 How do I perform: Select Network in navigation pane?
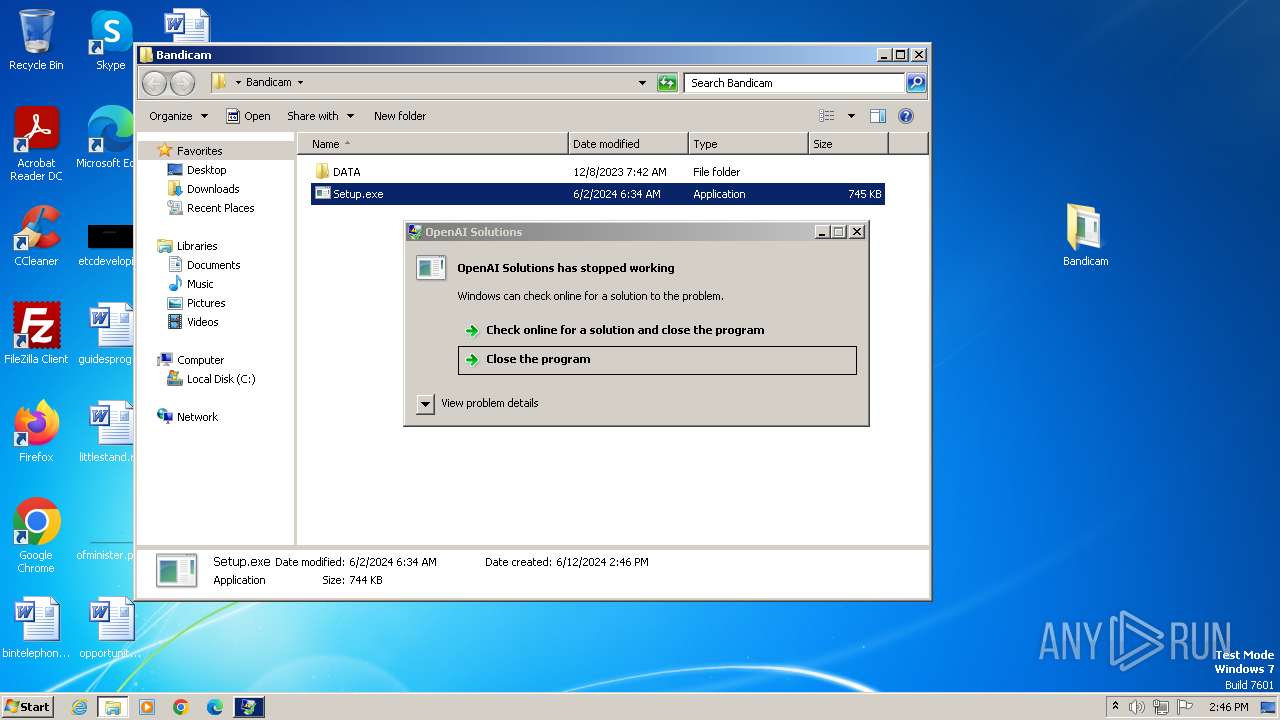coord(197,417)
